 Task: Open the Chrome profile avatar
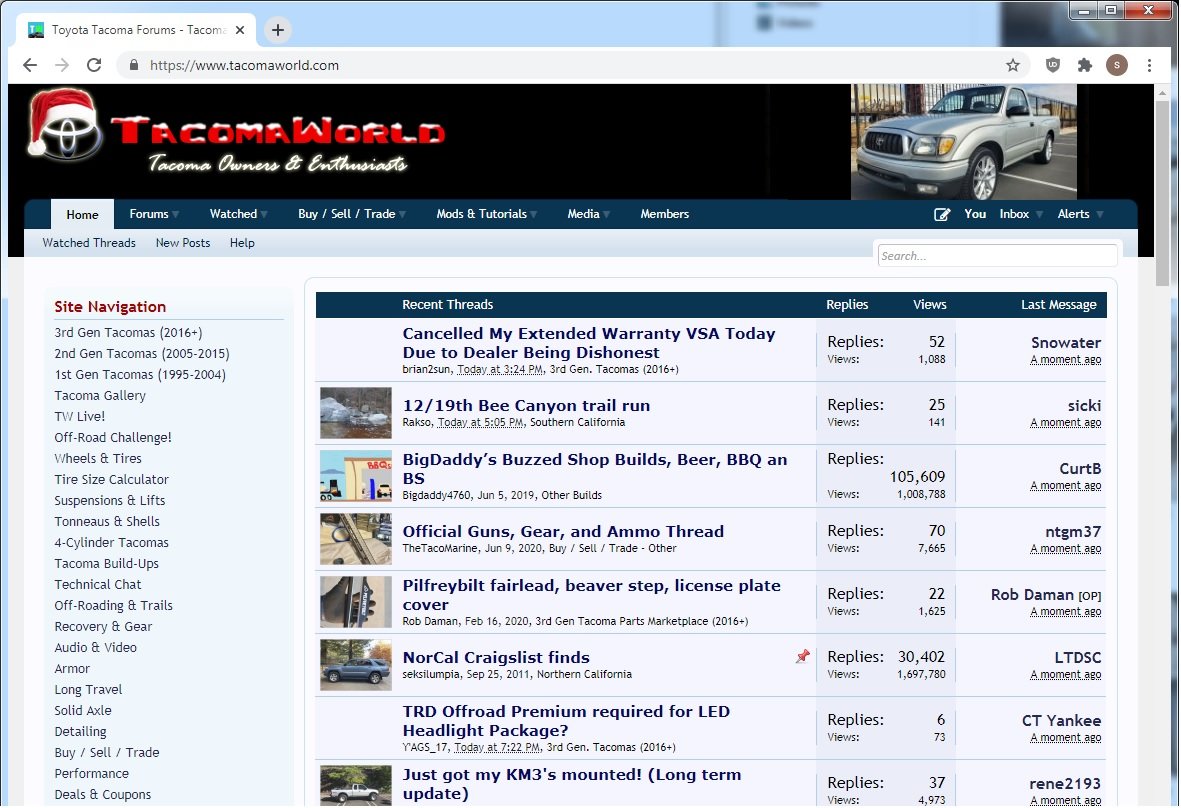pyautogui.click(x=1117, y=66)
